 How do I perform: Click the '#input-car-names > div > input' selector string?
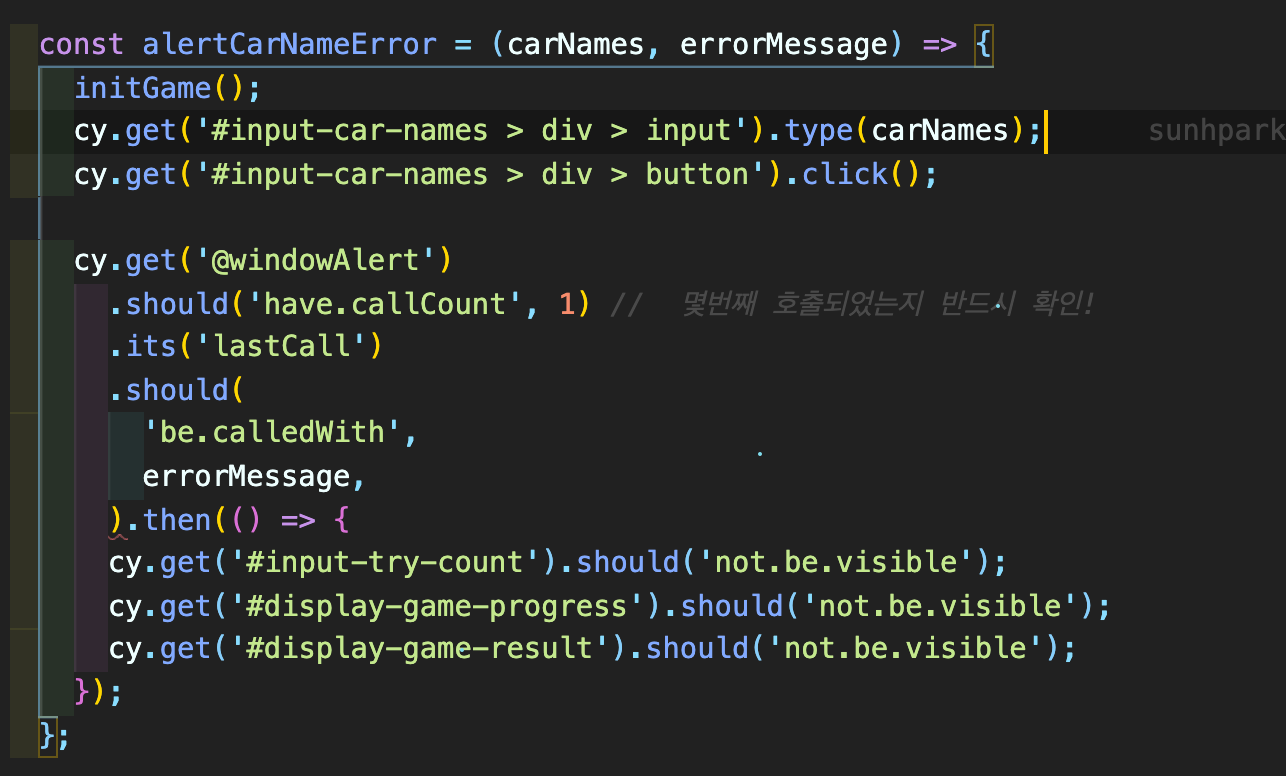point(475,130)
